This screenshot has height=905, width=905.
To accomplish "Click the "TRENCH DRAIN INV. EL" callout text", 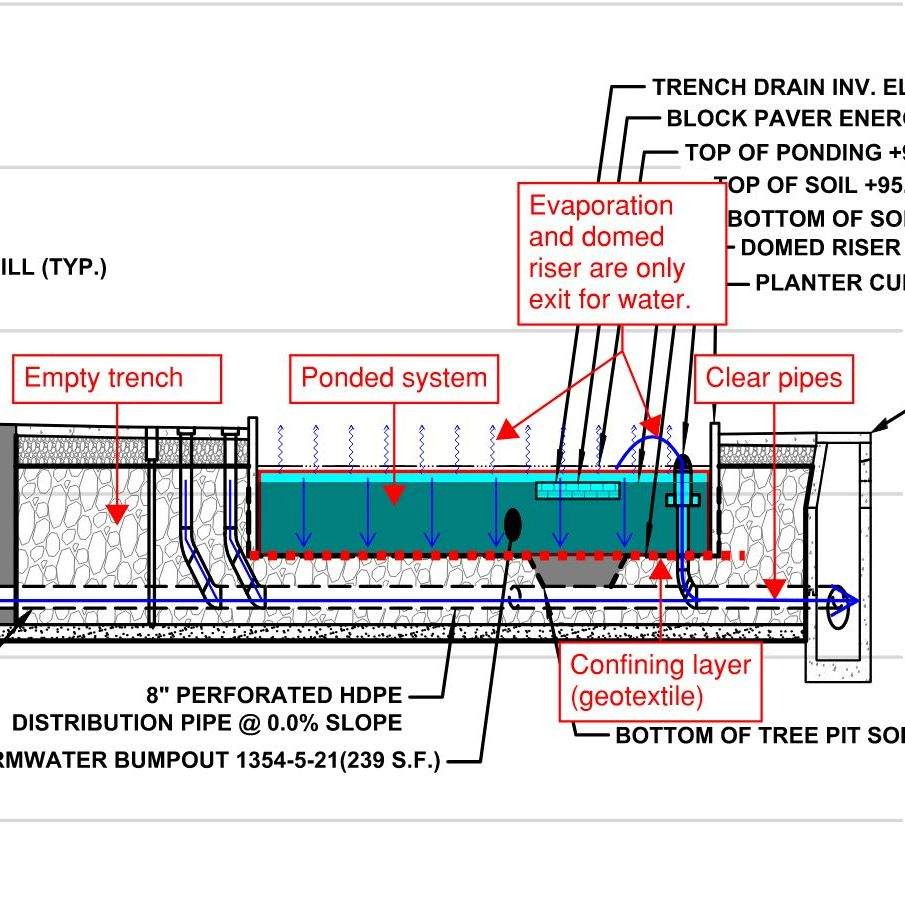I will pyautogui.click(x=778, y=87).
